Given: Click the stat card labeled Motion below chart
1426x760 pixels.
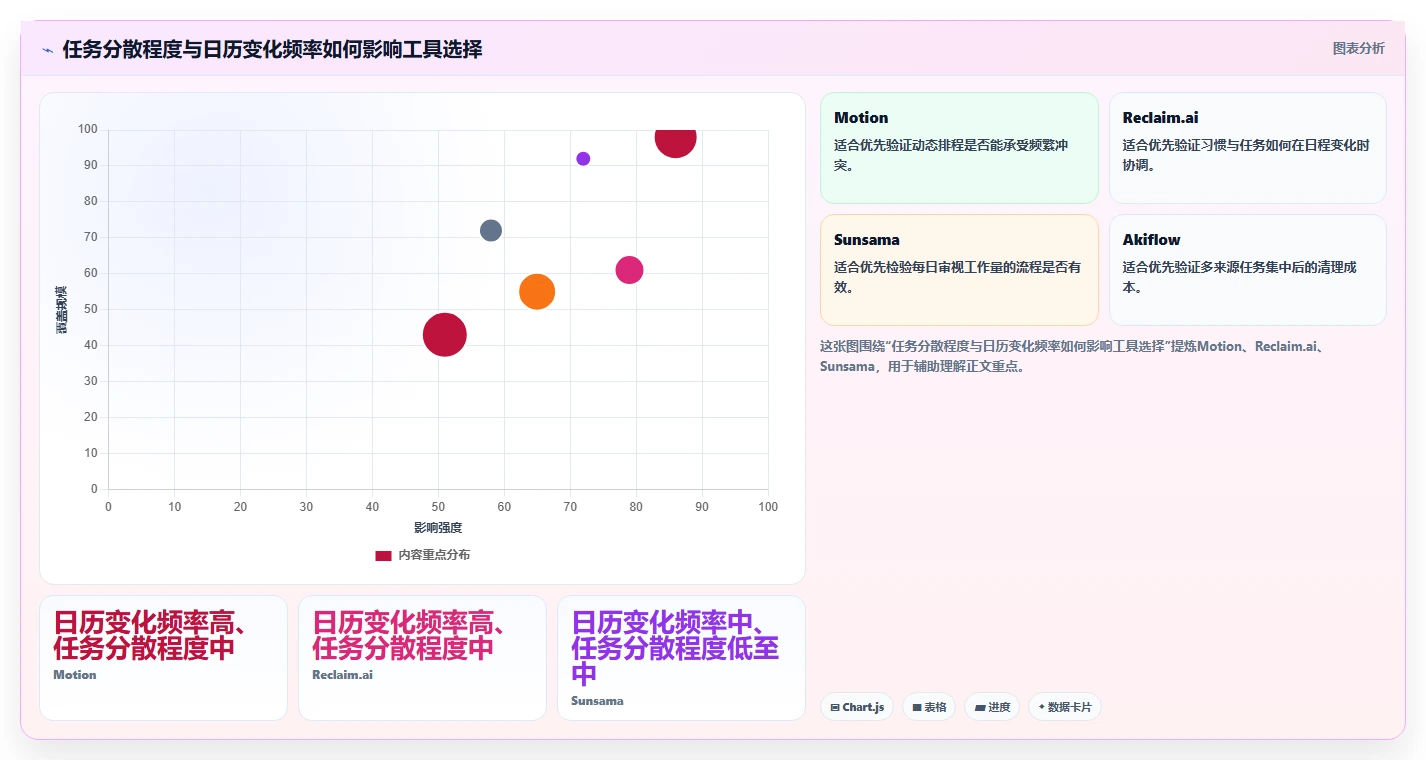Looking at the screenshot, I should click(163, 657).
